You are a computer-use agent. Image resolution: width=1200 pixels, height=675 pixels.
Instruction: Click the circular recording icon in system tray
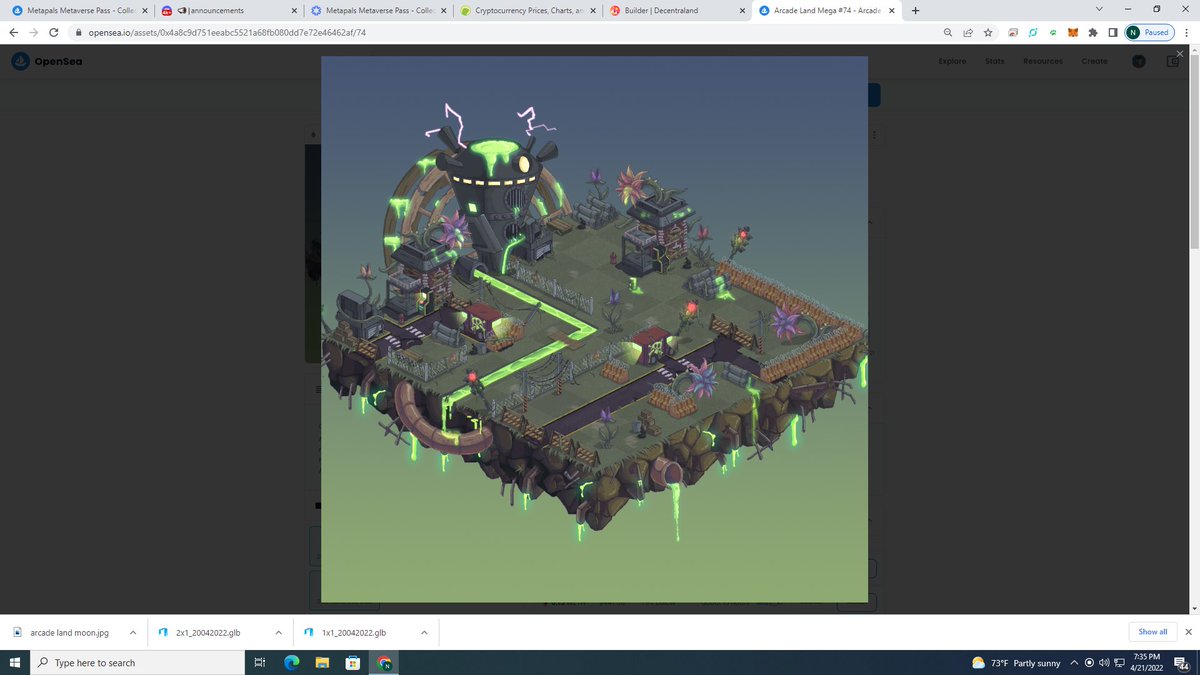1088,663
